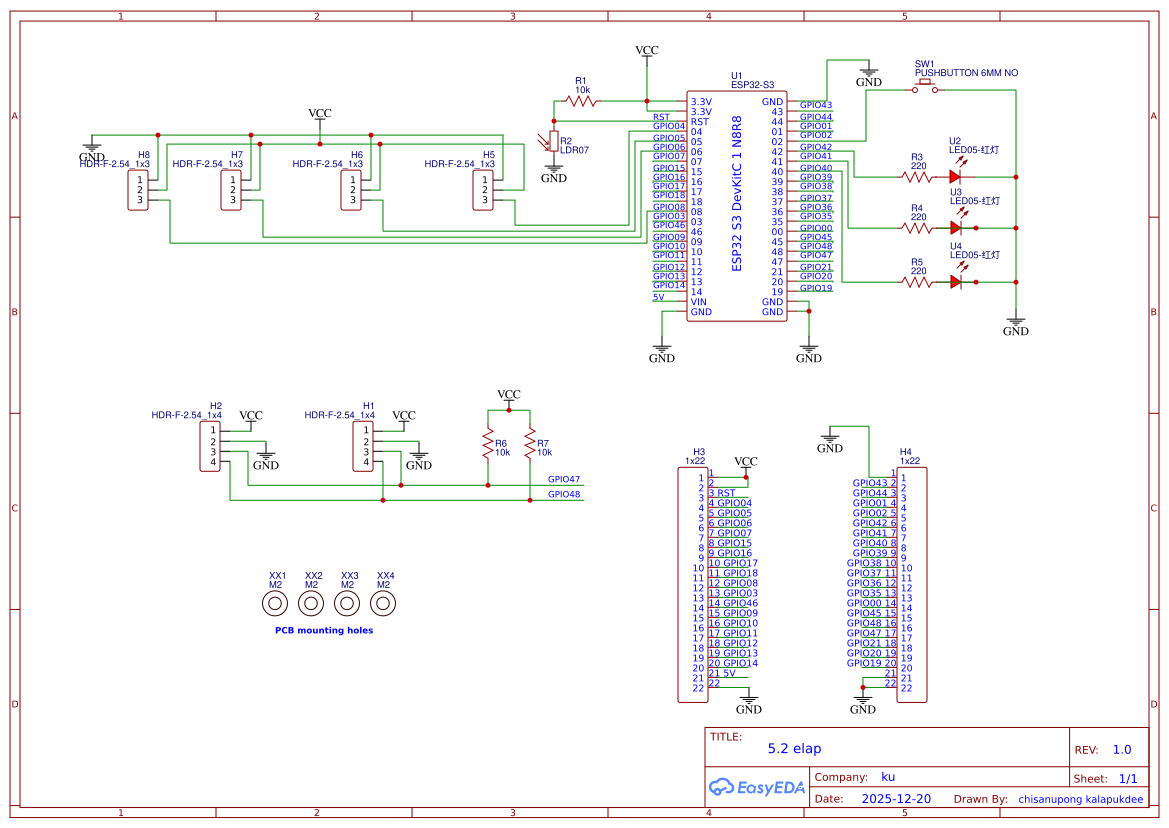Click the 'PCB mounting holes' note
The height and width of the screenshot is (828, 1169).
coord(324,631)
